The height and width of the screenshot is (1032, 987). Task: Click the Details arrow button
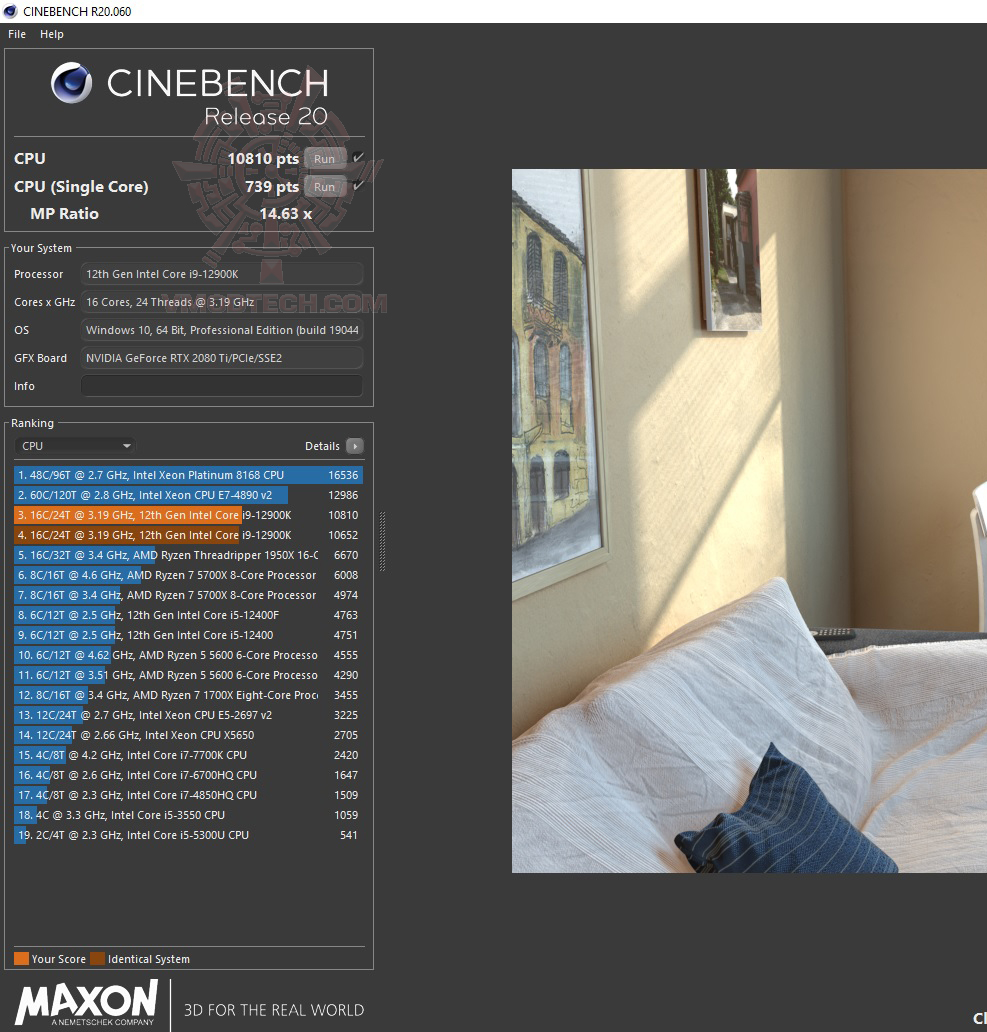(x=355, y=446)
